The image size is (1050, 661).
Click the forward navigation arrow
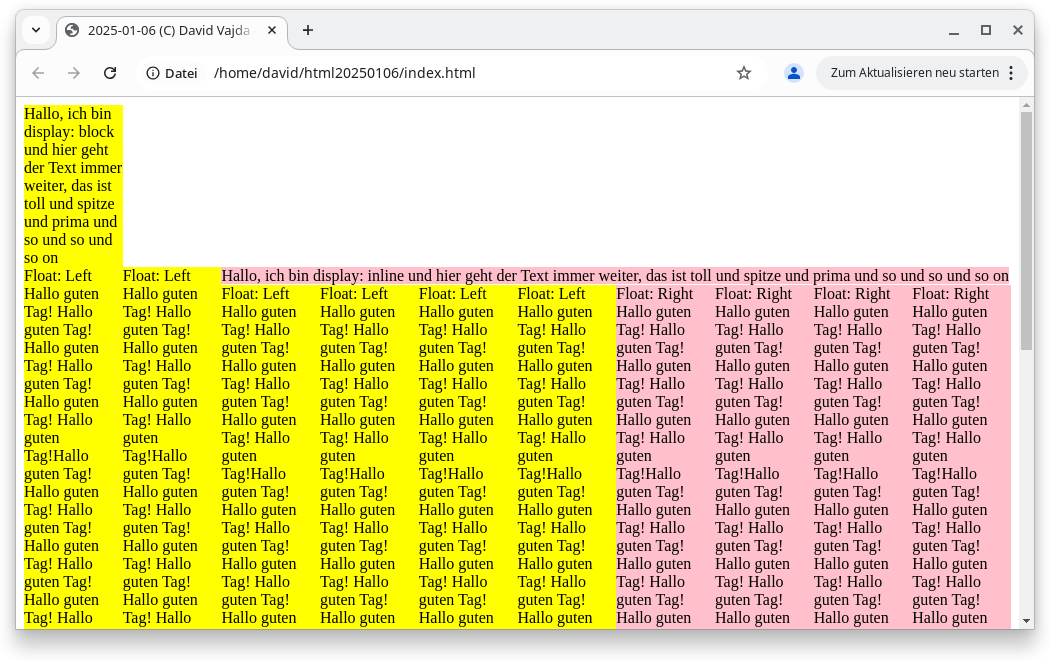coord(73,72)
